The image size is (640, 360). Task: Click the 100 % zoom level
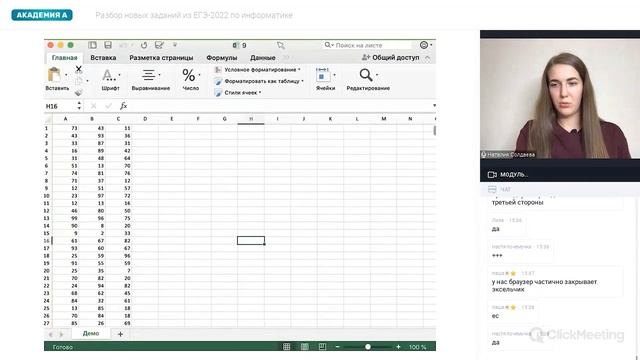point(418,347)
